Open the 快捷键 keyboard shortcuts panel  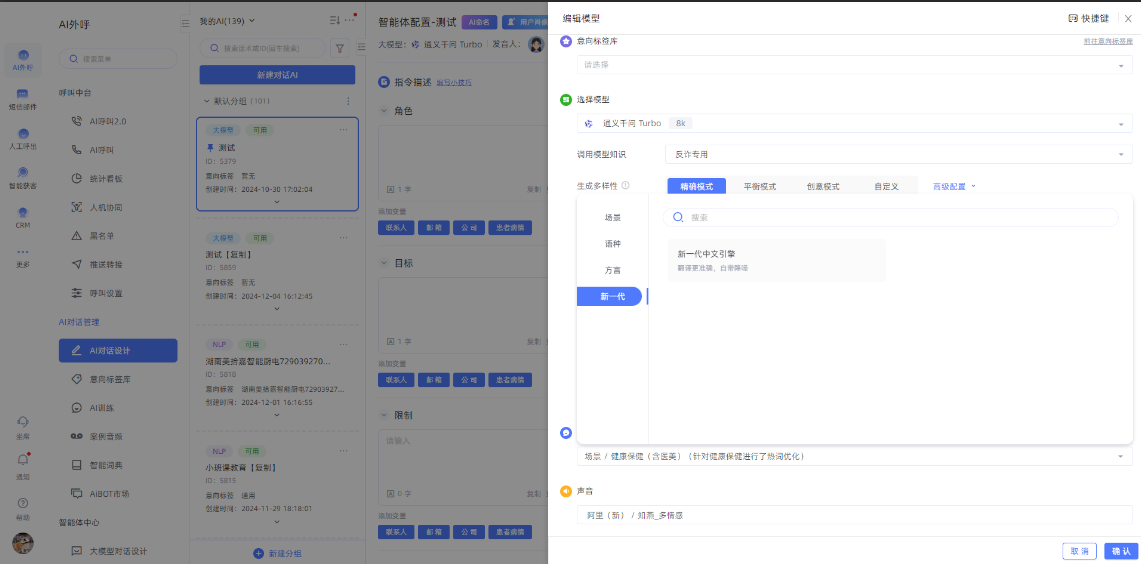coord(1088,18)
